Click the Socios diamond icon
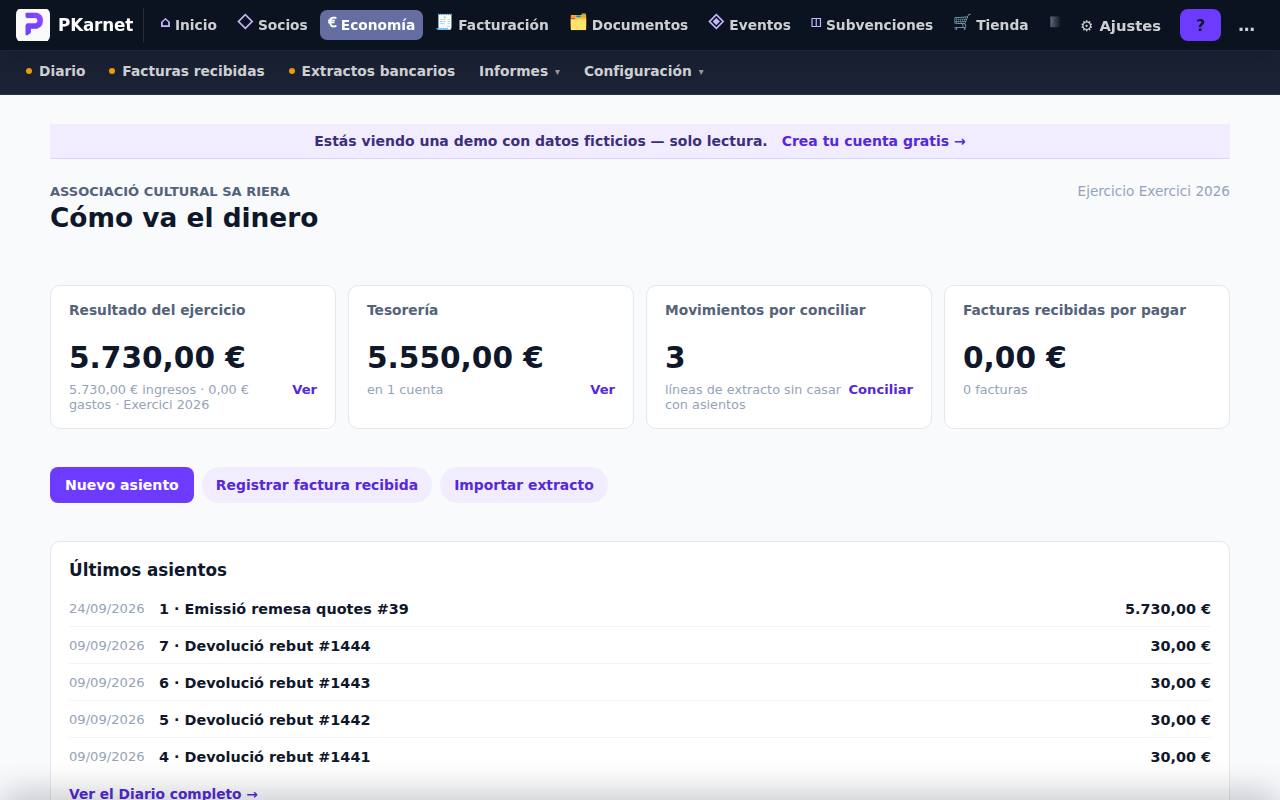The width and height of the screenshot is (1280, 800). click(245, 22)
